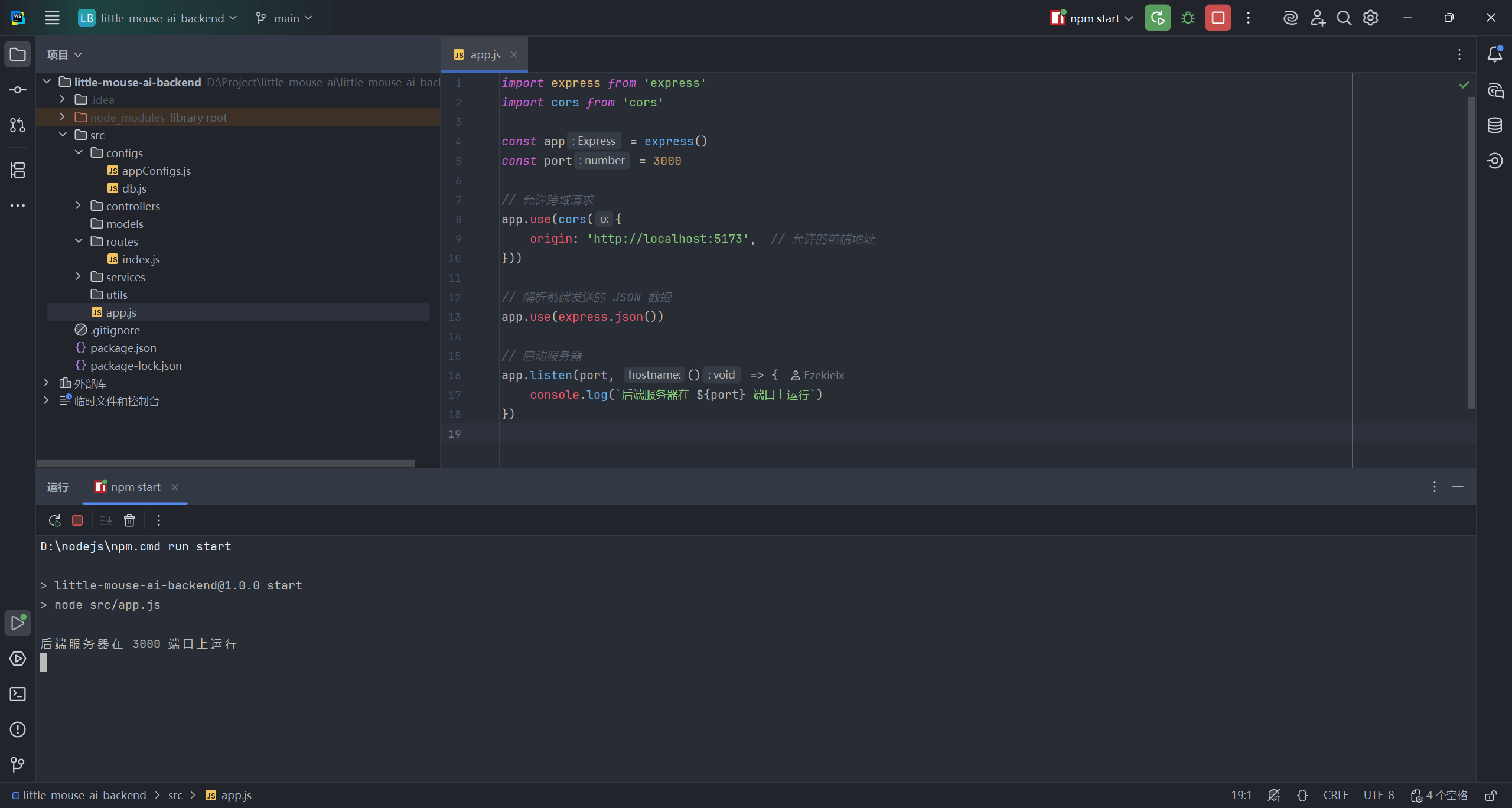Open the main hamburger menu
The image size is (1512, 808).
[x=52, y=18]
